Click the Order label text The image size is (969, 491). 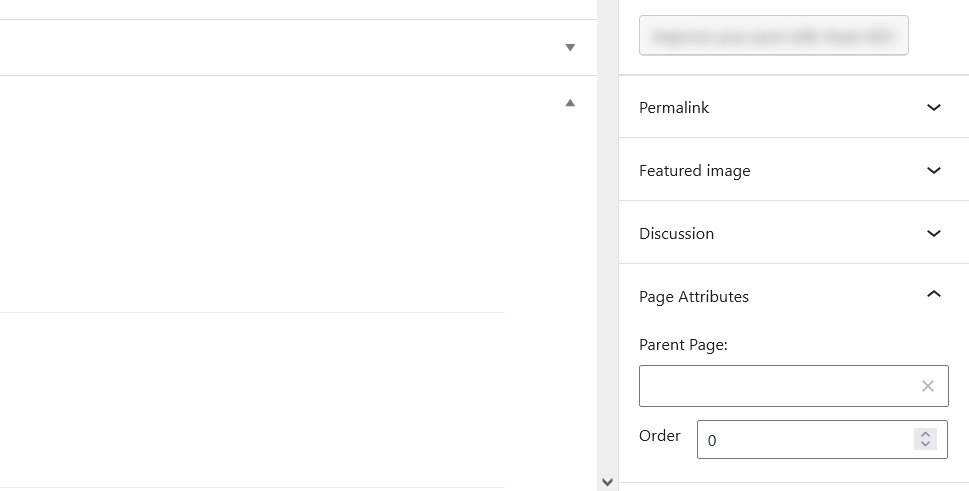coord(659,436)
